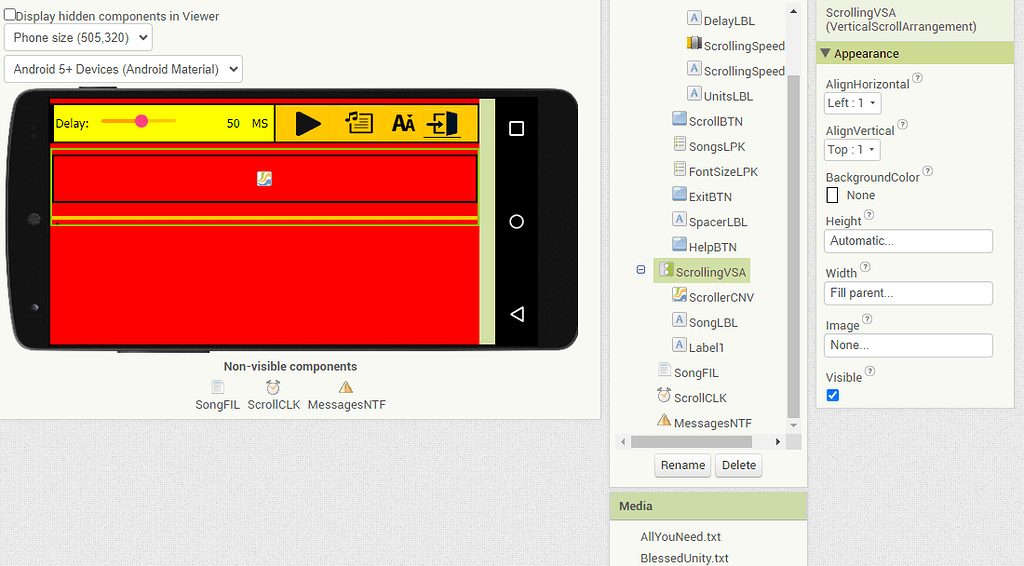Click the BackgroundColor None swatch
Screen dimensions: 1024x566
[x=832, y=195]
